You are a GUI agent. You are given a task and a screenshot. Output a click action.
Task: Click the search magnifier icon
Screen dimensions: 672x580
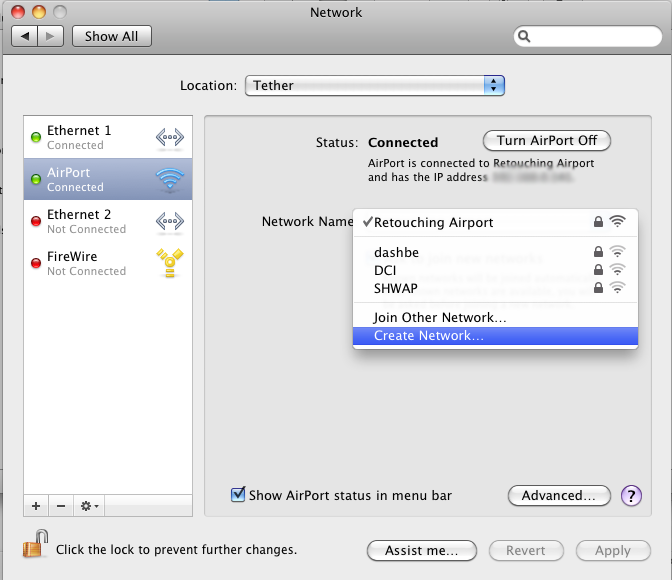point(524,36)
